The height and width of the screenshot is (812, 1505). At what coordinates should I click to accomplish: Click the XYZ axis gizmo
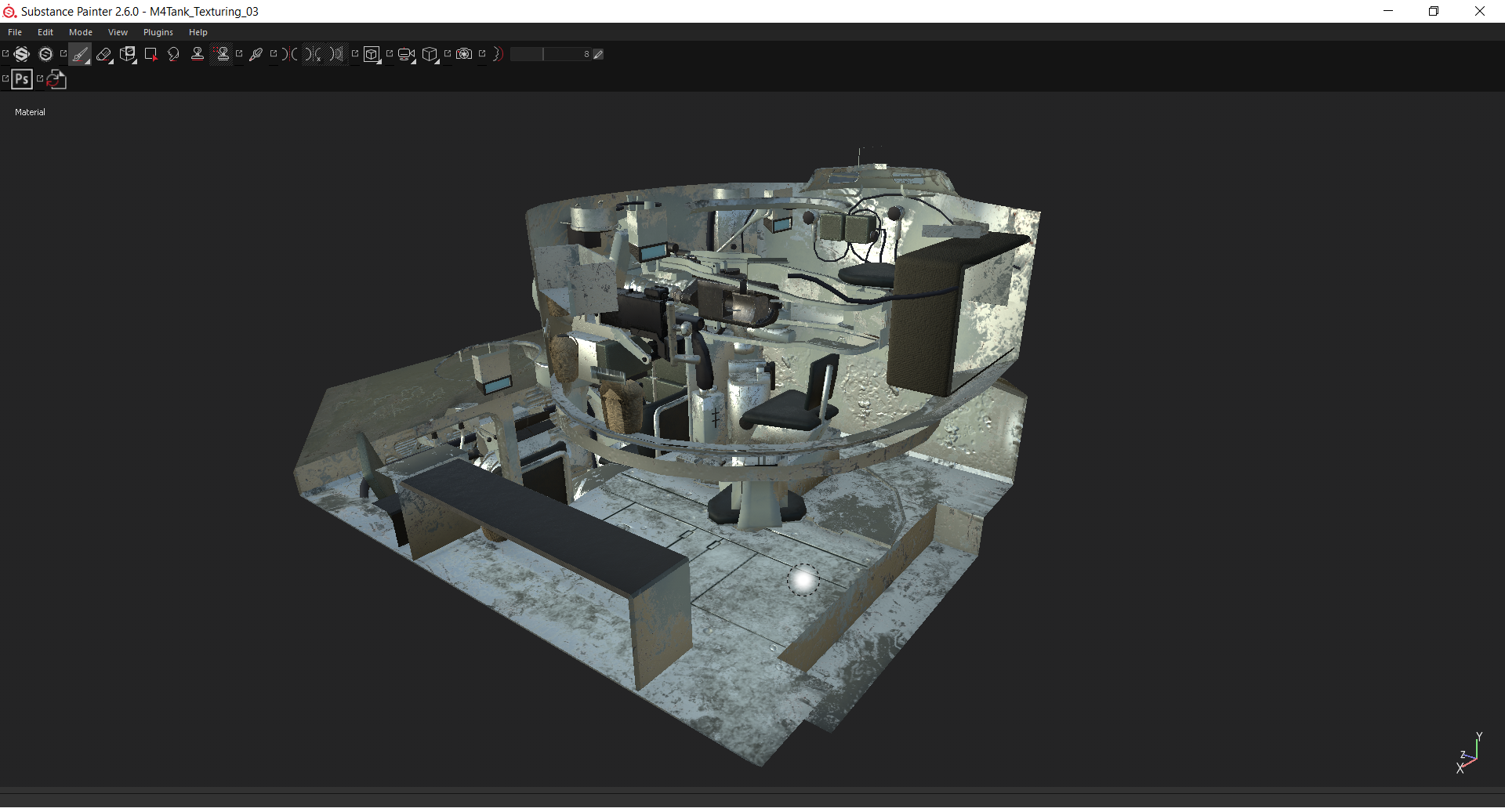point(1470,754)
